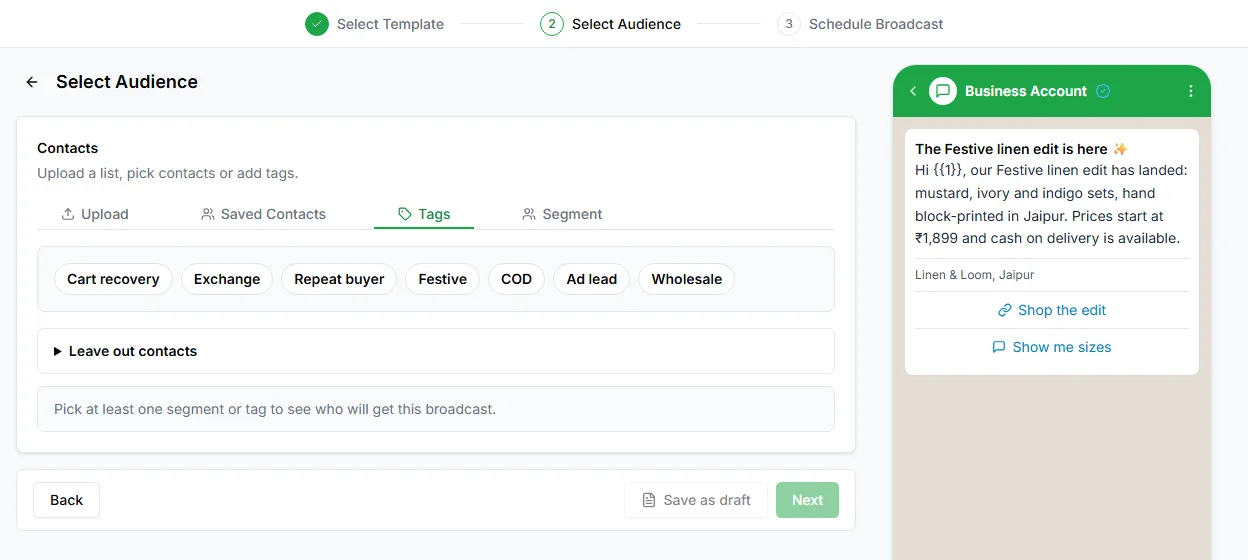Click the step 3 circle icon
The height and width of the screenshot is (560, 1248).
pyautogui.click(x=789, y=24)
